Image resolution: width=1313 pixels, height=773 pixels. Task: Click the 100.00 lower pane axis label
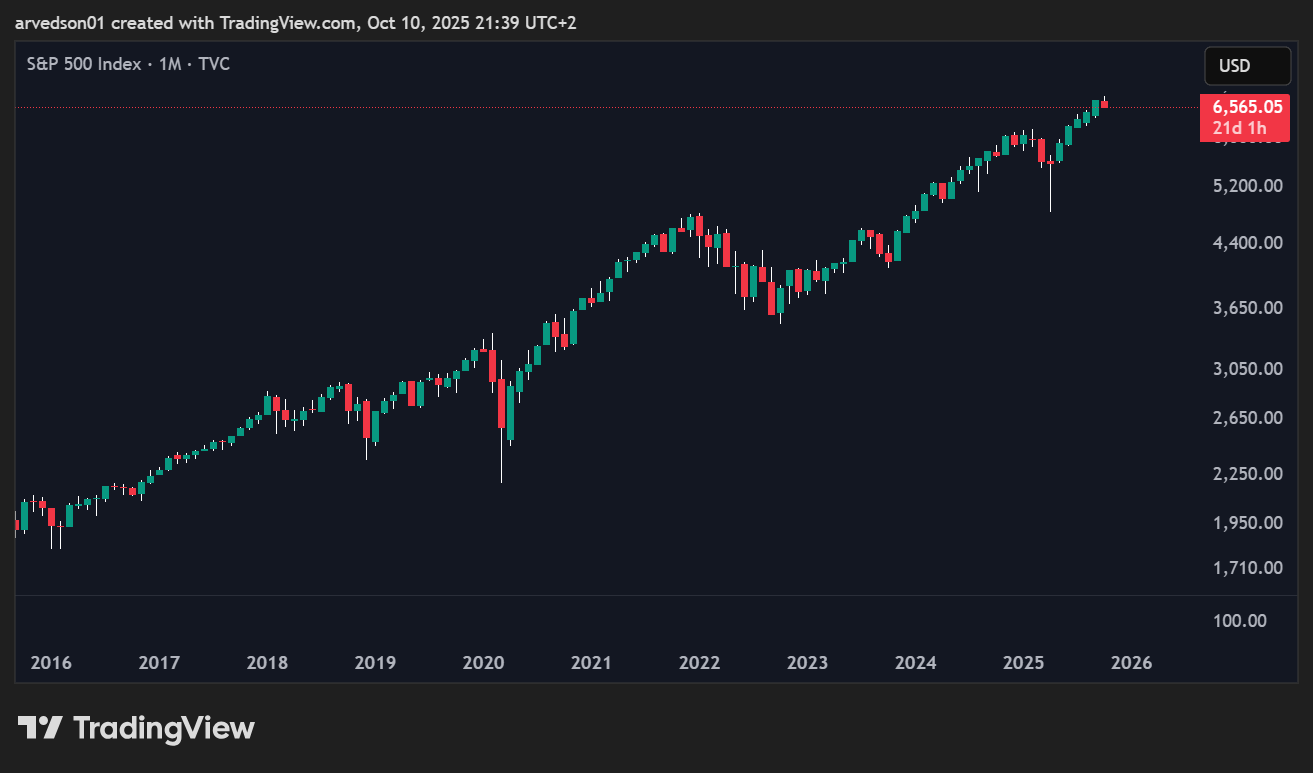1240,621
